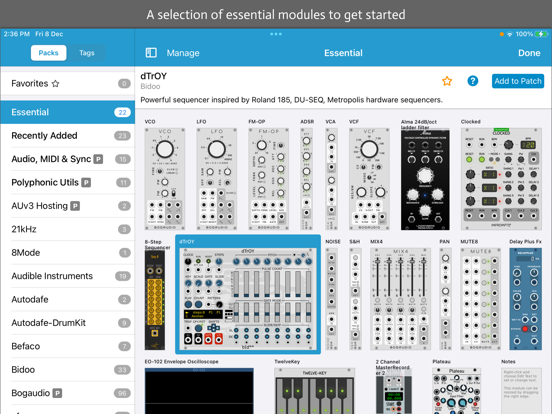The width and height of the screenshot is (552, 414).
Task: Select the S&H module thumbnail
Action: point(355,299)
